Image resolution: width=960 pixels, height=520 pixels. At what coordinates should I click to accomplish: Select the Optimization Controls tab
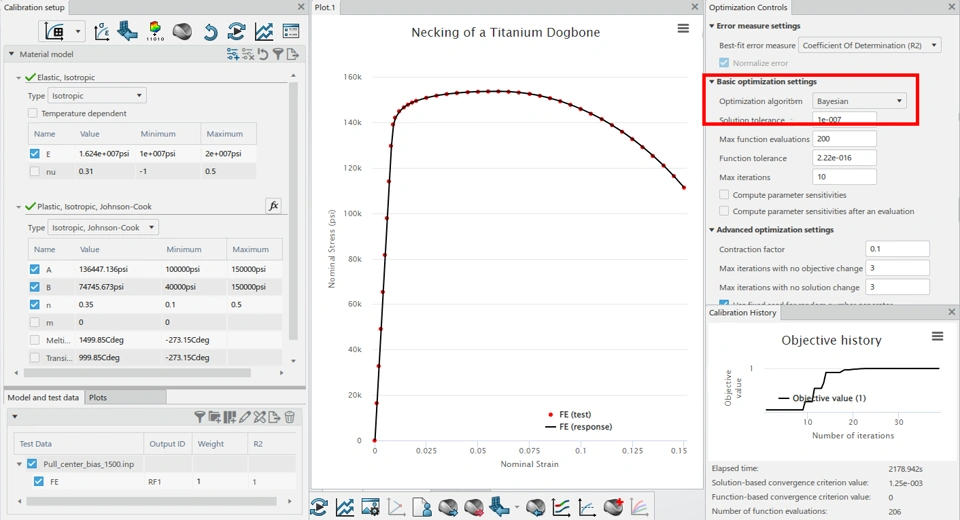(748, 7)
